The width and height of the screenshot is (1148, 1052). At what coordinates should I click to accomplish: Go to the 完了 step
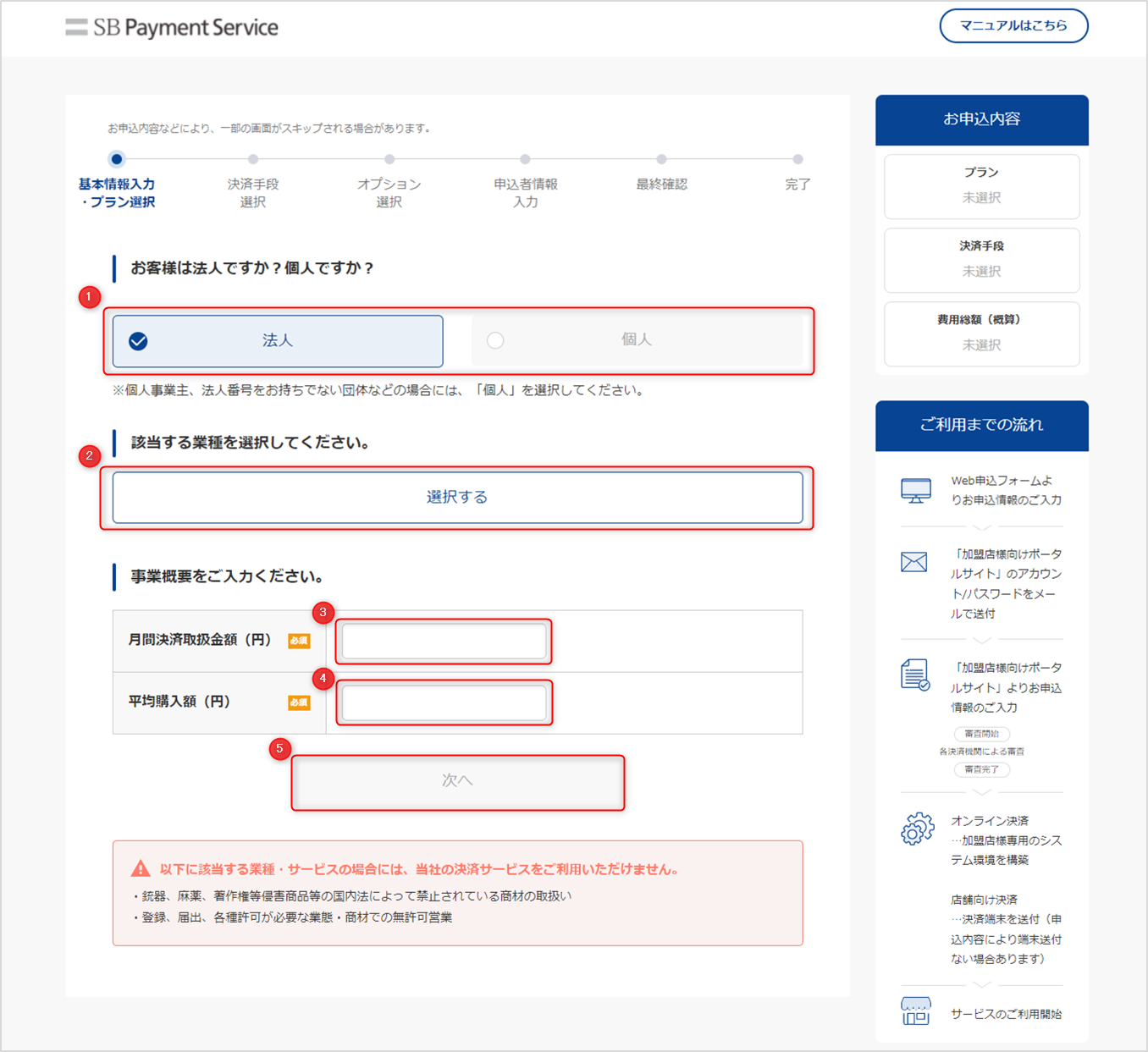point(798,173)
